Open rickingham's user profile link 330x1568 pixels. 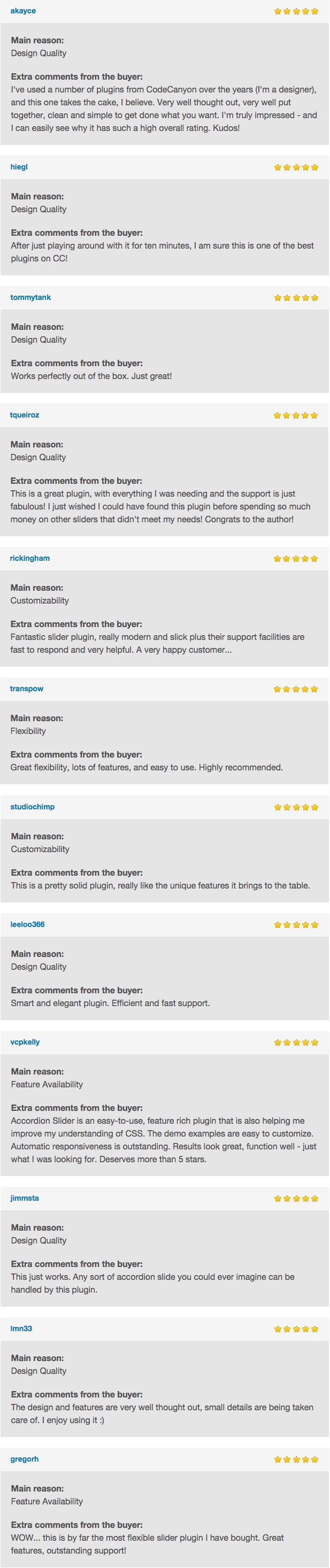coord(30,558)
